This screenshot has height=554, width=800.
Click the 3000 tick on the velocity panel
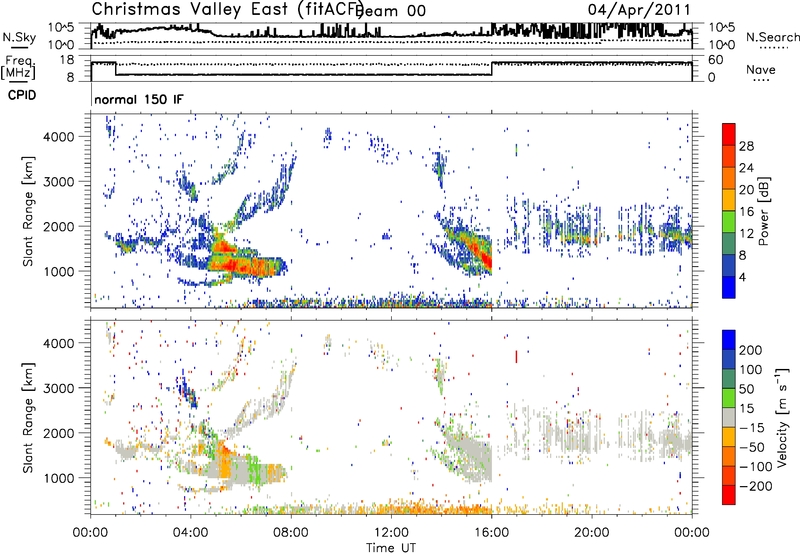pyautogui.click(x=59, y=388)
